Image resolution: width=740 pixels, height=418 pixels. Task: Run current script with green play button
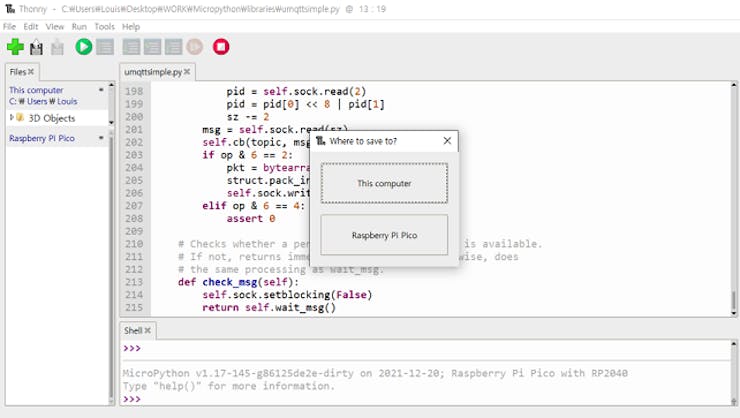click(x=84, y=47)
